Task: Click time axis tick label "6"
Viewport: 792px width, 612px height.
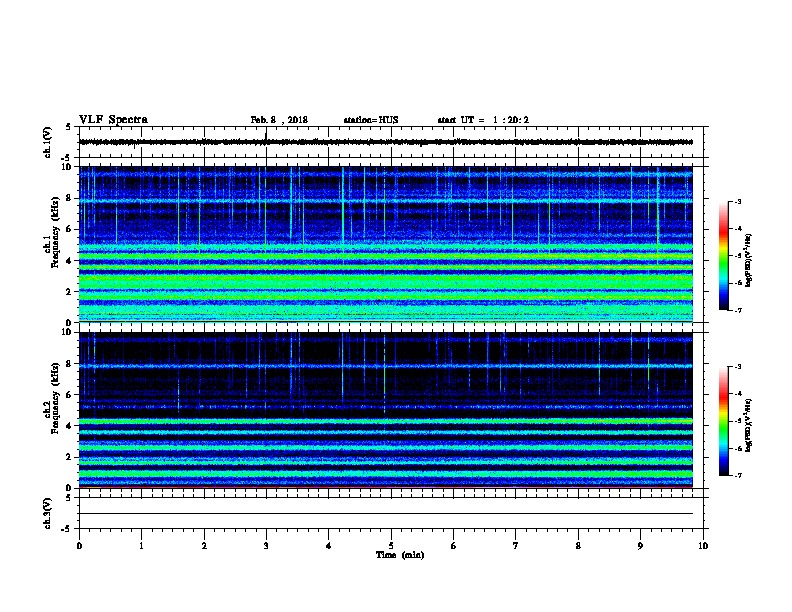Action: pos(454,546)
